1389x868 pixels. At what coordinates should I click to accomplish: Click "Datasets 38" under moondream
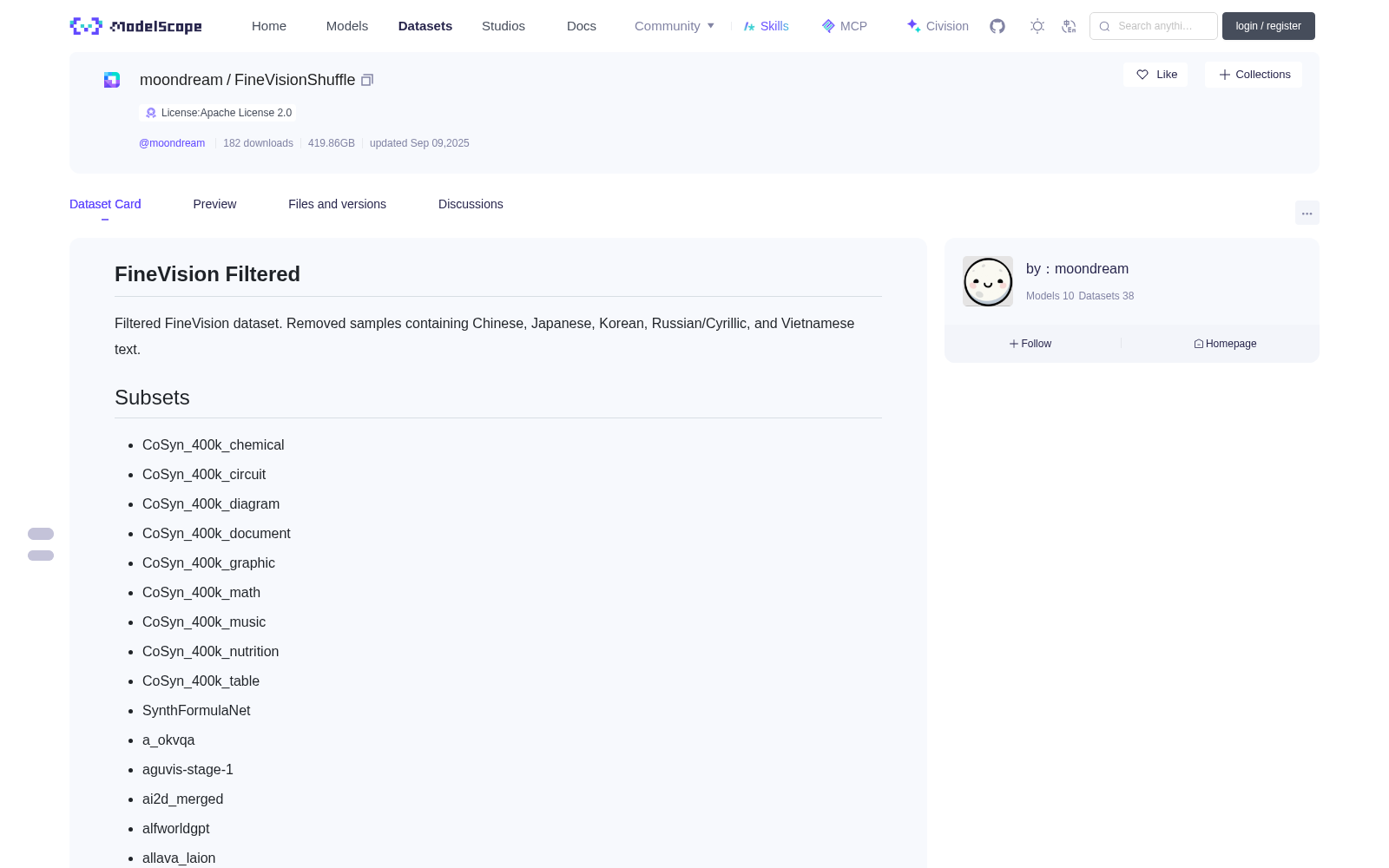[x=1106, y=296]
